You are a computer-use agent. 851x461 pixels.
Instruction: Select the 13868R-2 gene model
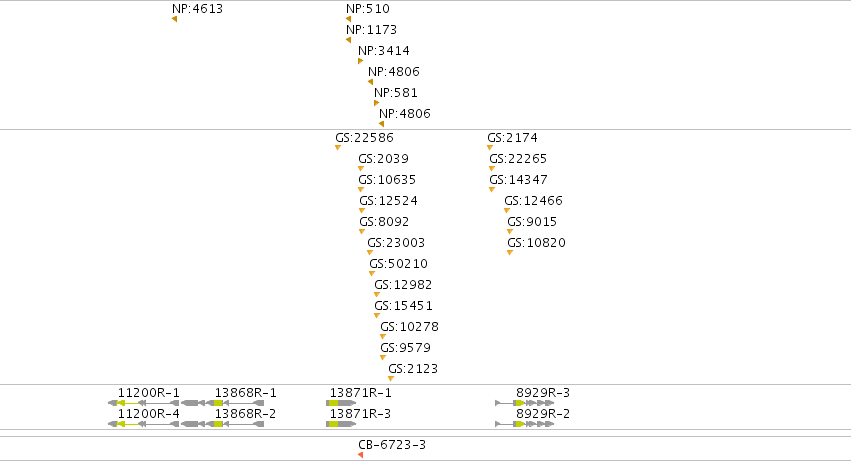(x=223, y=424)
